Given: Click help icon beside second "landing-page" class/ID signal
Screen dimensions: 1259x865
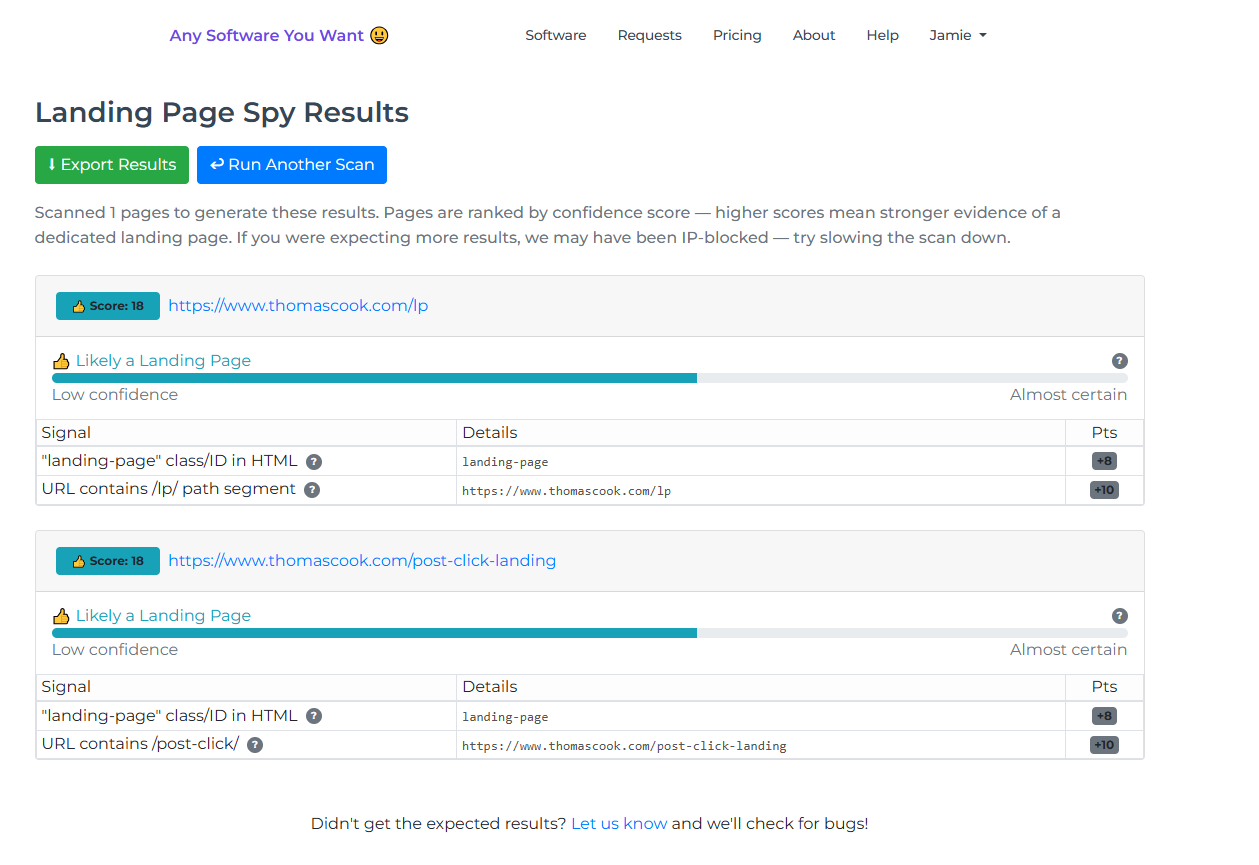Looking at the screenshot, I should (x=314, y=716).
